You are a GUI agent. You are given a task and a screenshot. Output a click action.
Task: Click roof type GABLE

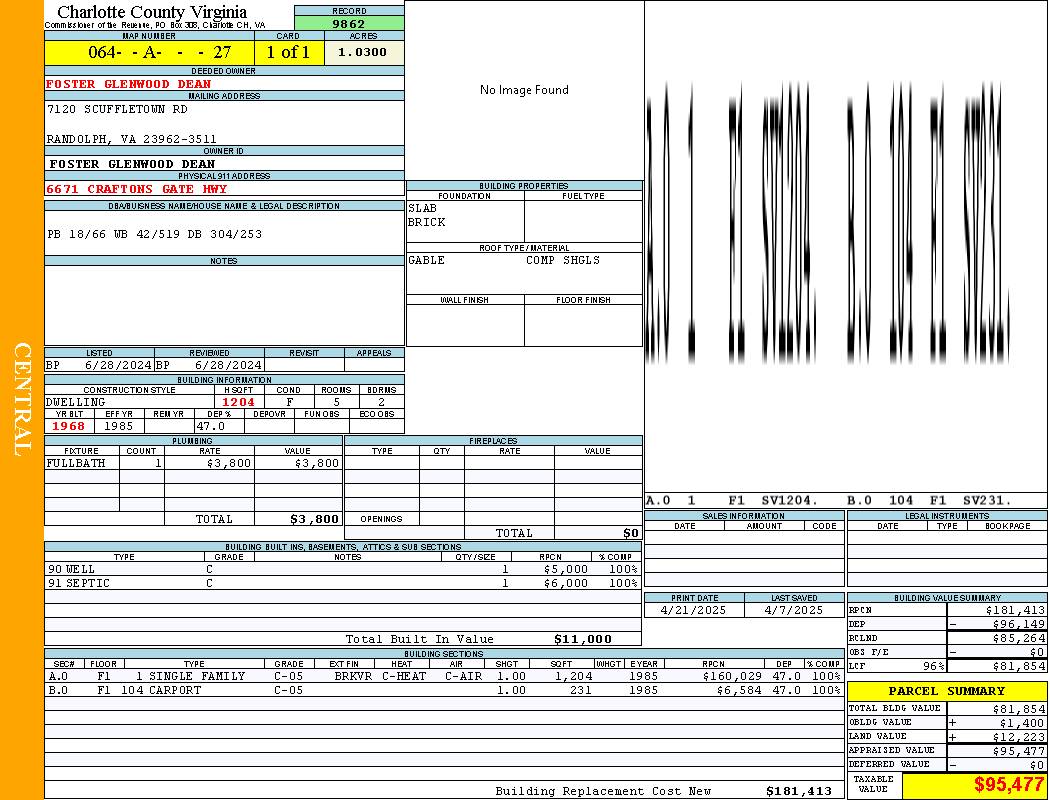[427, 260]
